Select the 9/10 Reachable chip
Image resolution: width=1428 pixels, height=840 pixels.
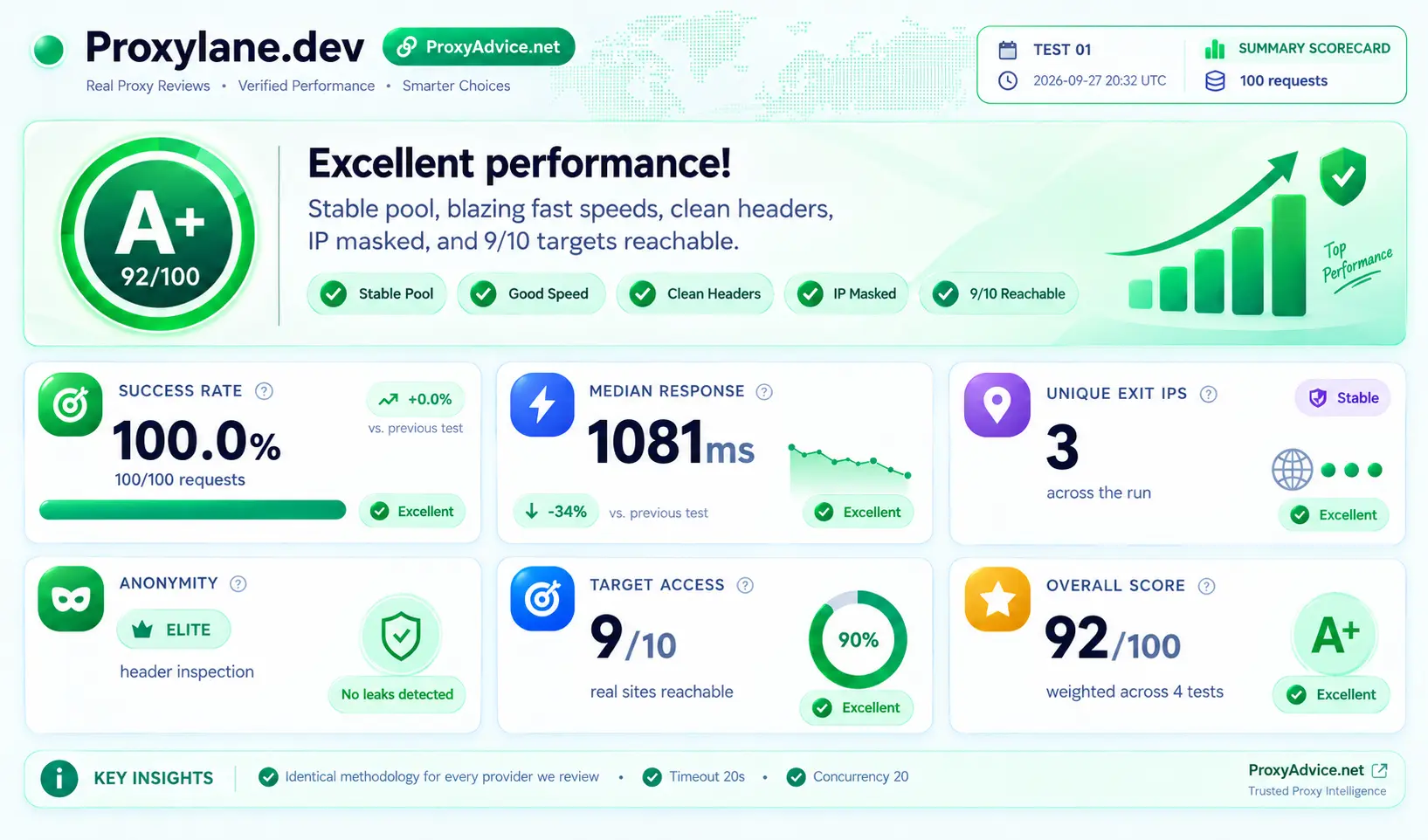(998, 293)
